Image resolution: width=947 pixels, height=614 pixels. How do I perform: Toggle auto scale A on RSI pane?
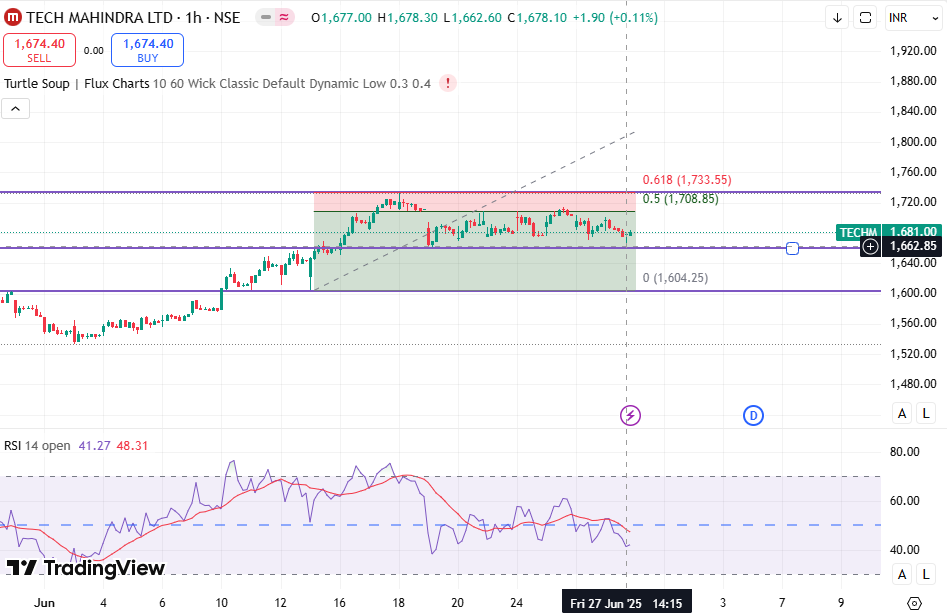[902, 574]
